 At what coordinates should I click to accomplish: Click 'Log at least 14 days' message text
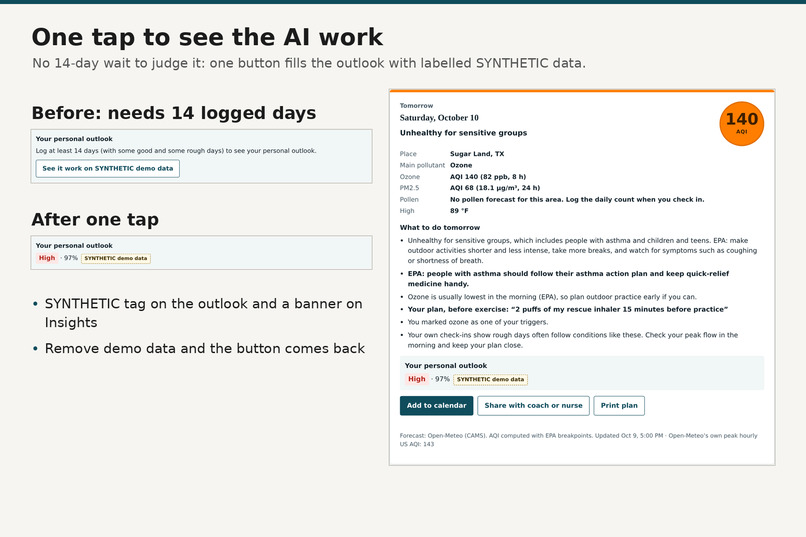click(x=176, y=151)
